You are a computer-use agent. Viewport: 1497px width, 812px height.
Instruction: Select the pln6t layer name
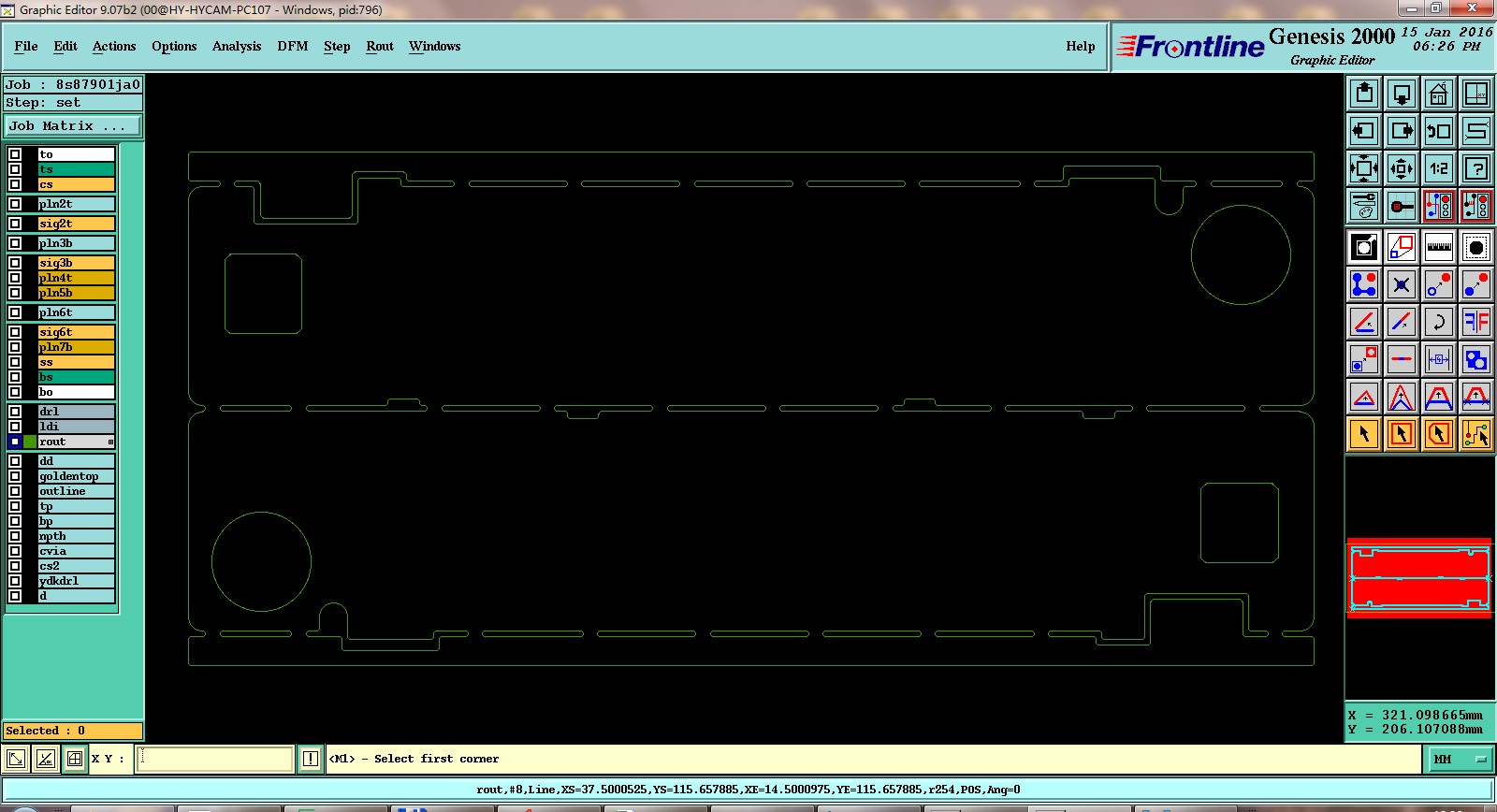(76, 312)
